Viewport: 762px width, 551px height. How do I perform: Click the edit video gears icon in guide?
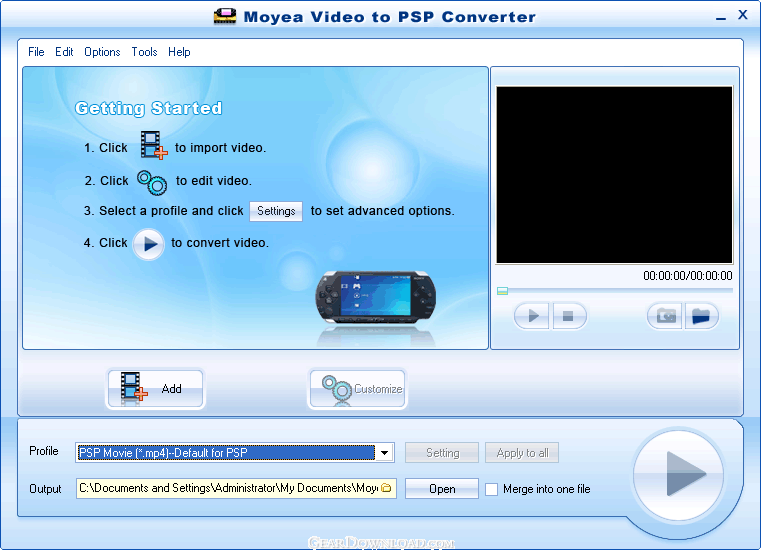[x=152, y=181]
